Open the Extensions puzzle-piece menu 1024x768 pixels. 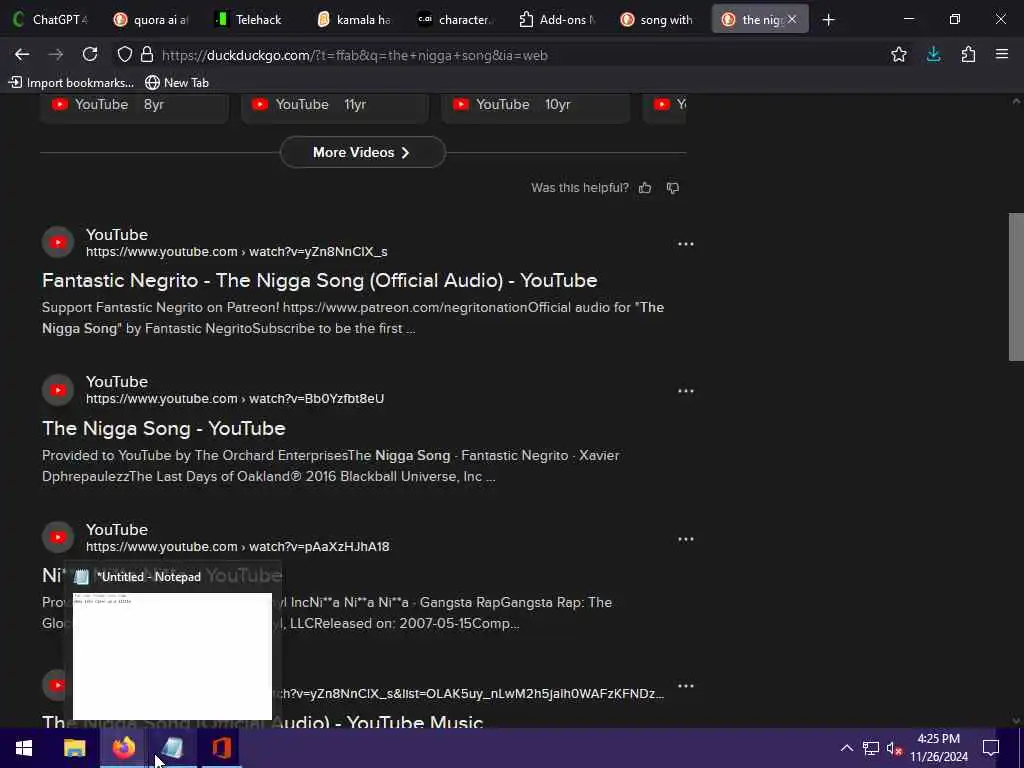coord(968,55)
